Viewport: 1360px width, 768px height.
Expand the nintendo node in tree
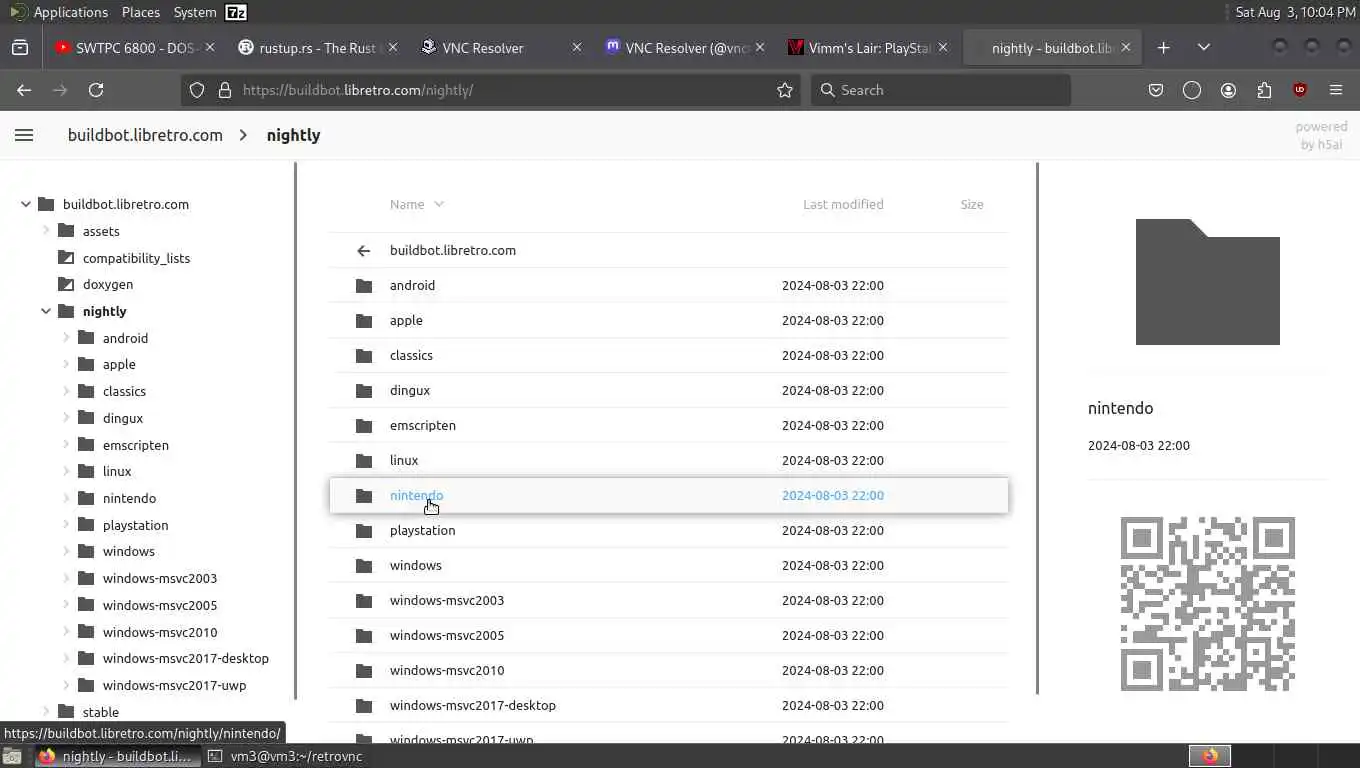coord(66,498)
